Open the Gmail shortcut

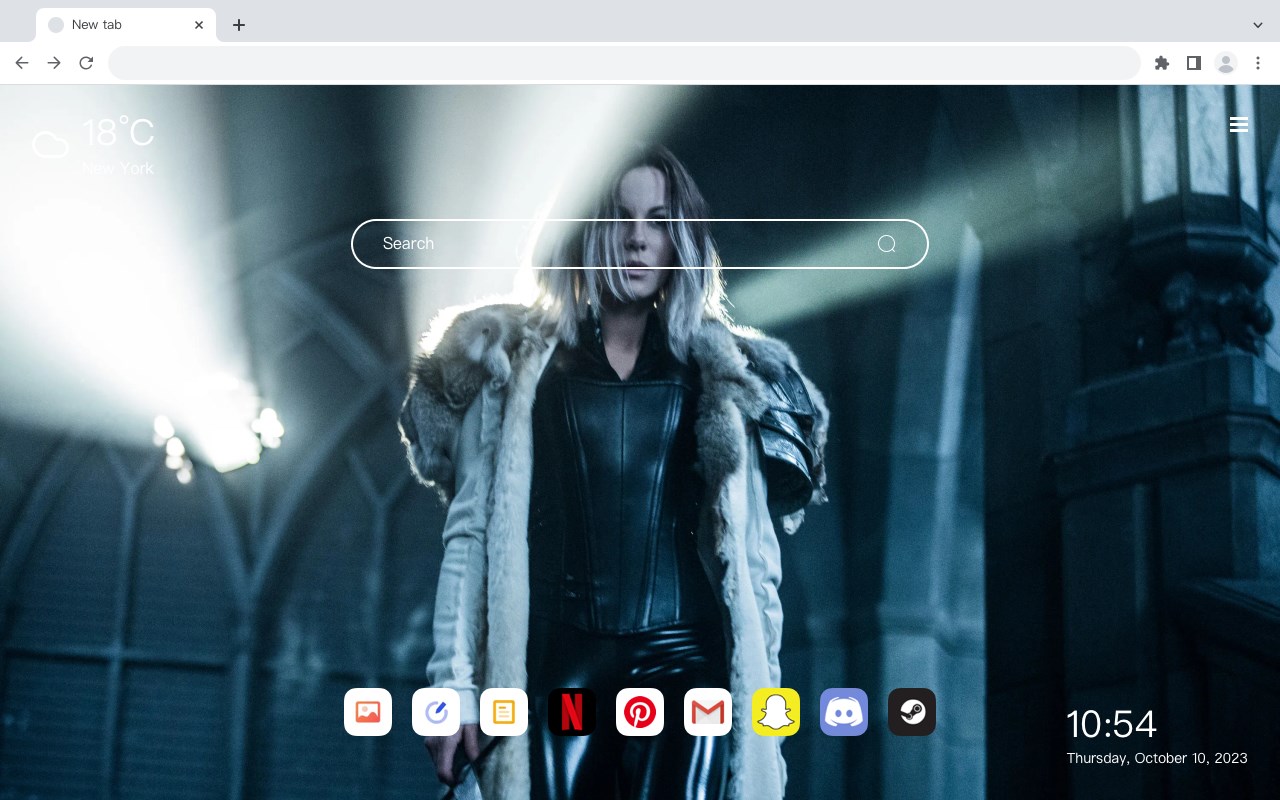708,712
